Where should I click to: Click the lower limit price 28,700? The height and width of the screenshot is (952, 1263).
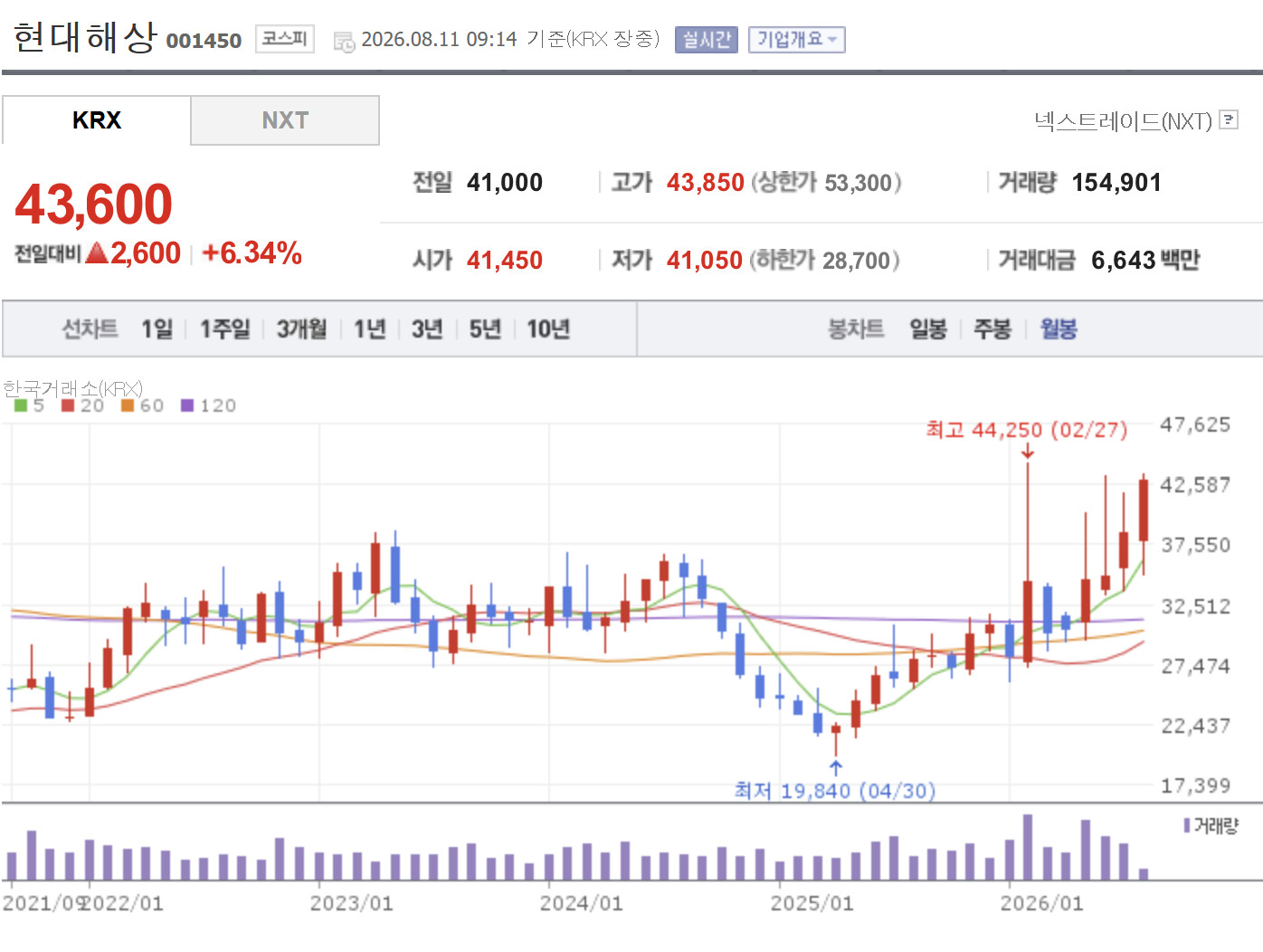857,261
